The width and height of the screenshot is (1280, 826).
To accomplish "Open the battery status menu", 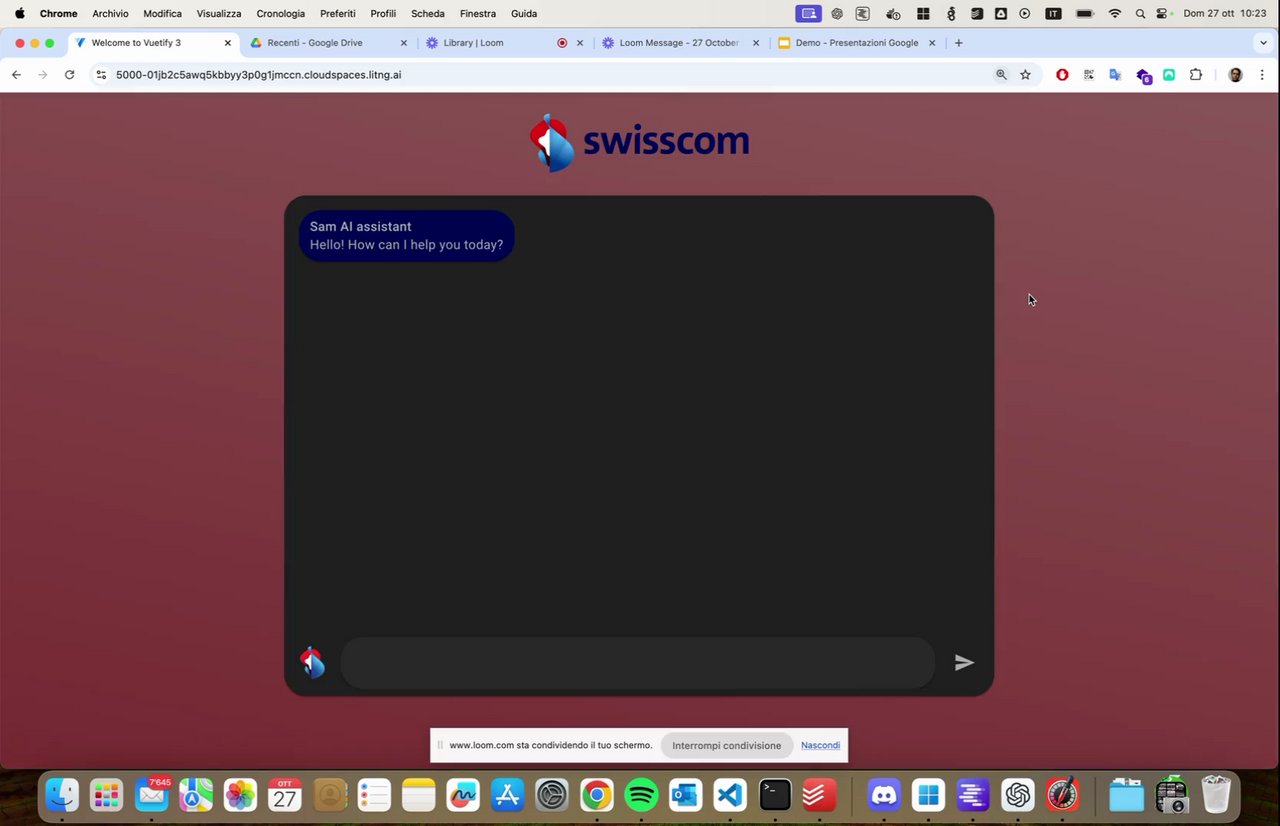I will [x=1084, y=14].
